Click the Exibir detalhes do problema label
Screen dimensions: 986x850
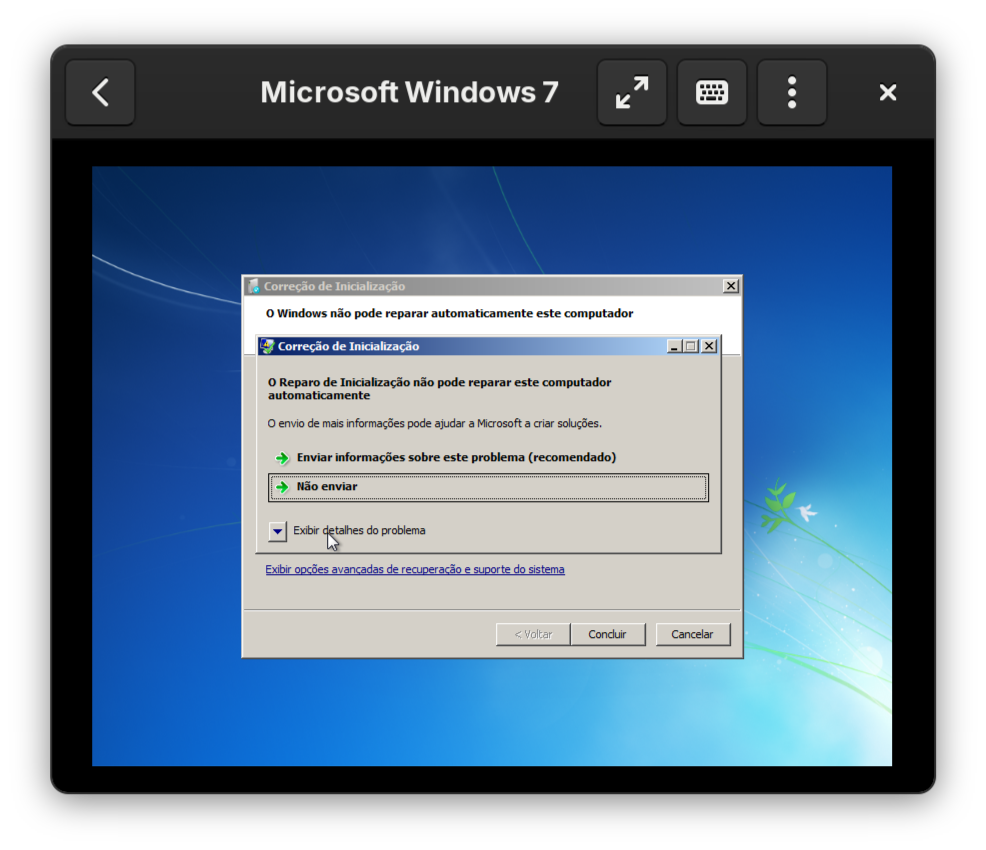[359, 531]
